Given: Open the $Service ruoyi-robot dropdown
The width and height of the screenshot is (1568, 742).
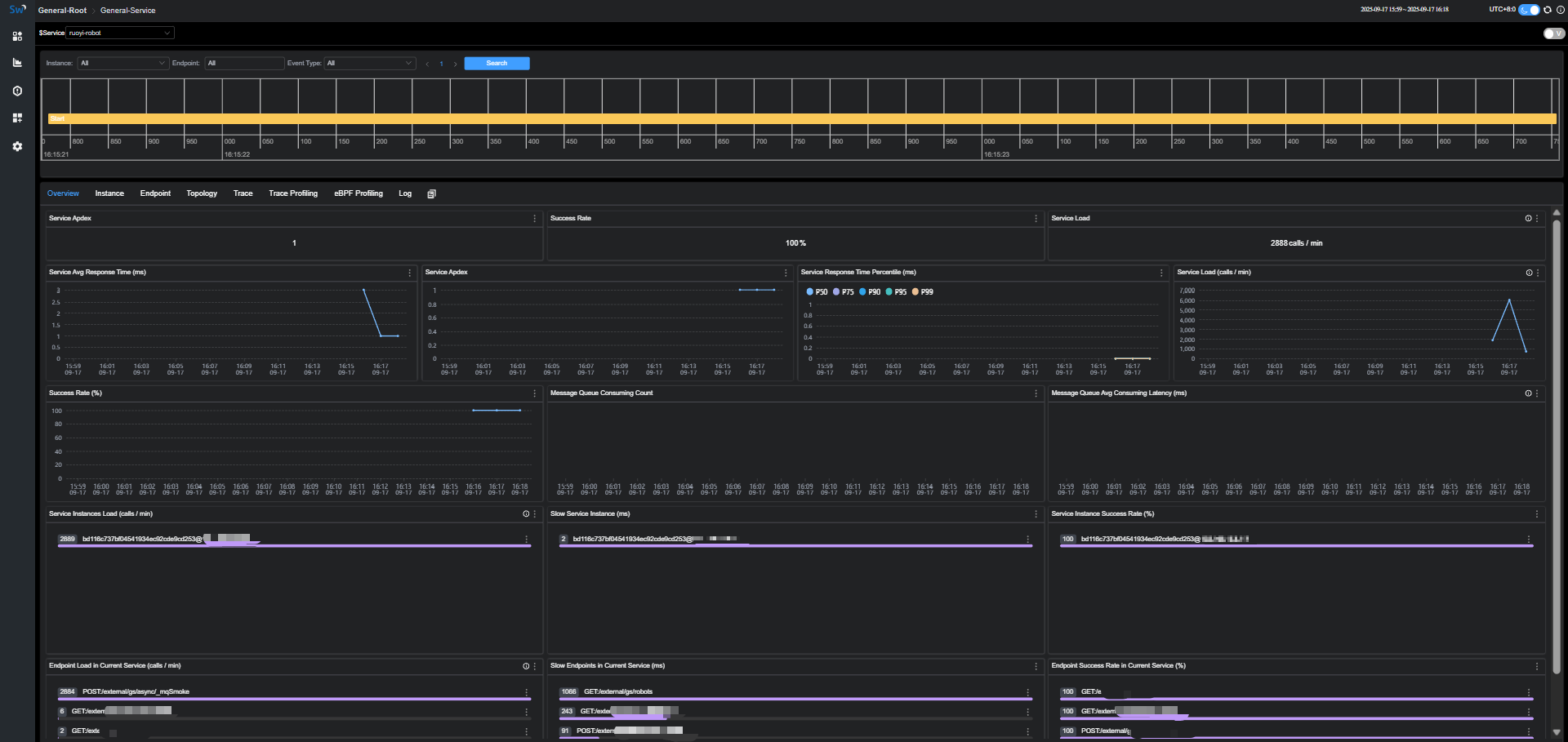Looking at the screenshot, I should coord(120,33).
